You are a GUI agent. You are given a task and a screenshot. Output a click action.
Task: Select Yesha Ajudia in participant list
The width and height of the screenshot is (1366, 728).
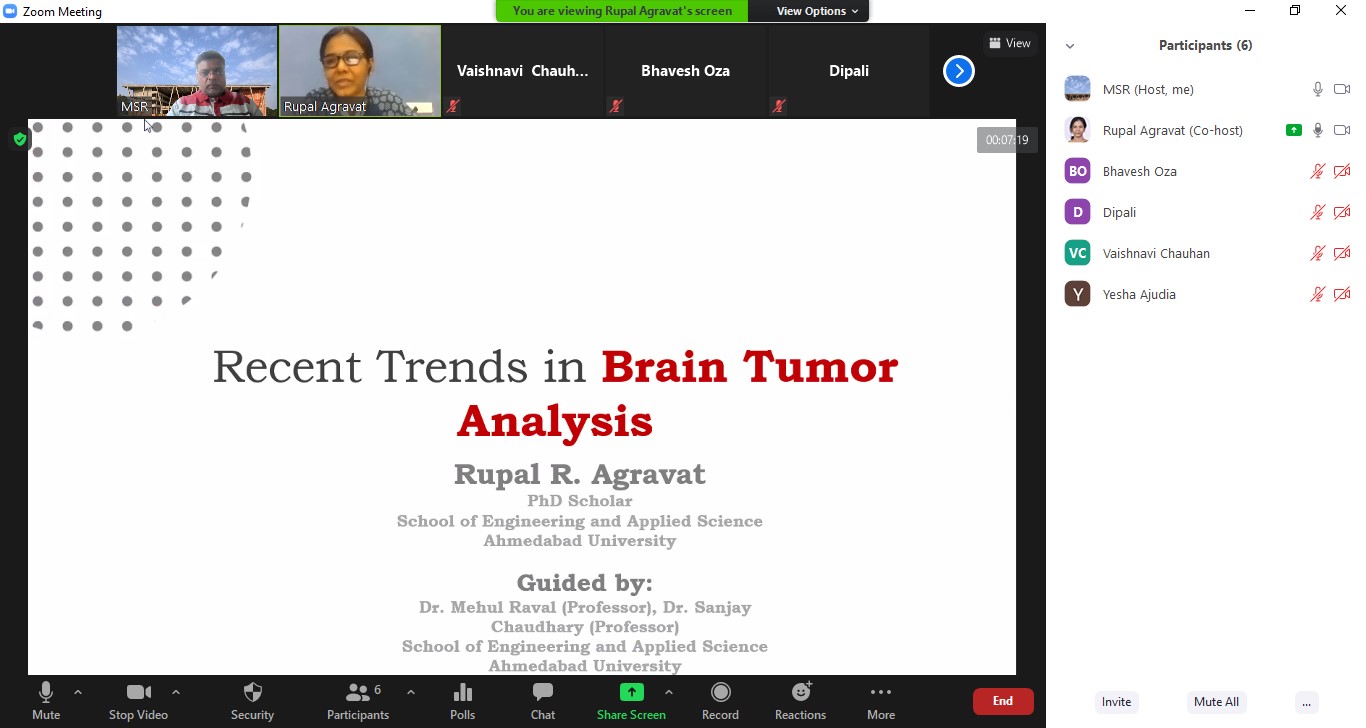(x=1138, y=295)
